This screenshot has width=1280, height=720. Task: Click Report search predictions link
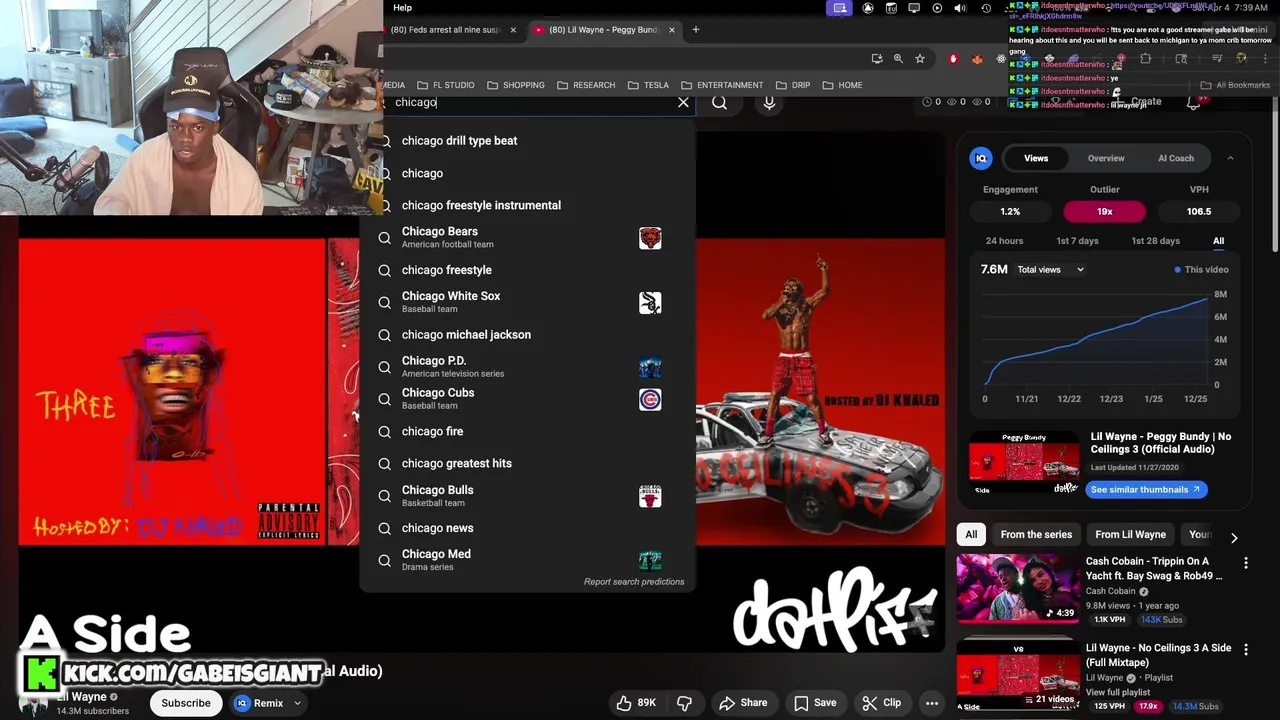click(634, 582)
